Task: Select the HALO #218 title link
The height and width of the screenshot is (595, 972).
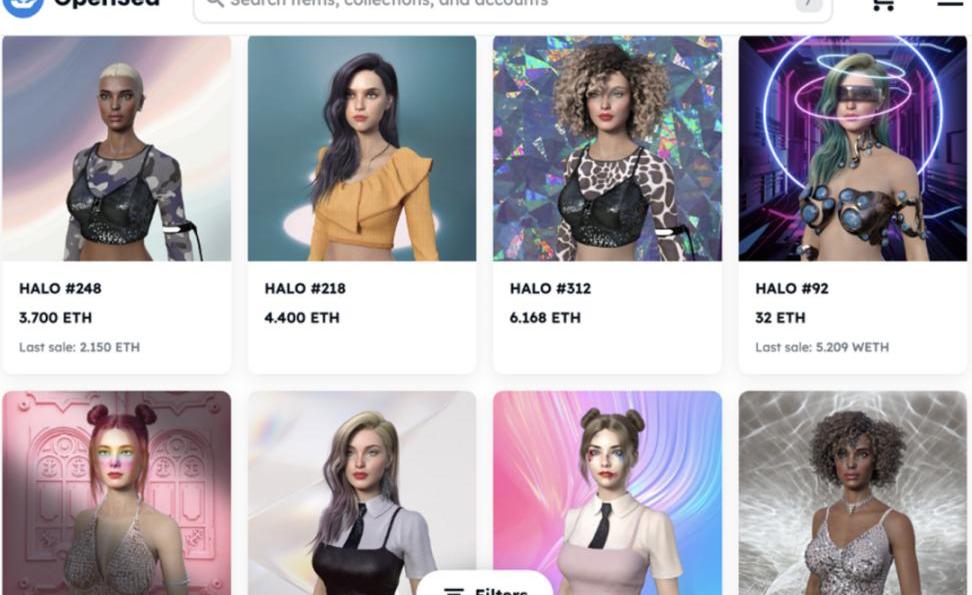Action: 305,288
